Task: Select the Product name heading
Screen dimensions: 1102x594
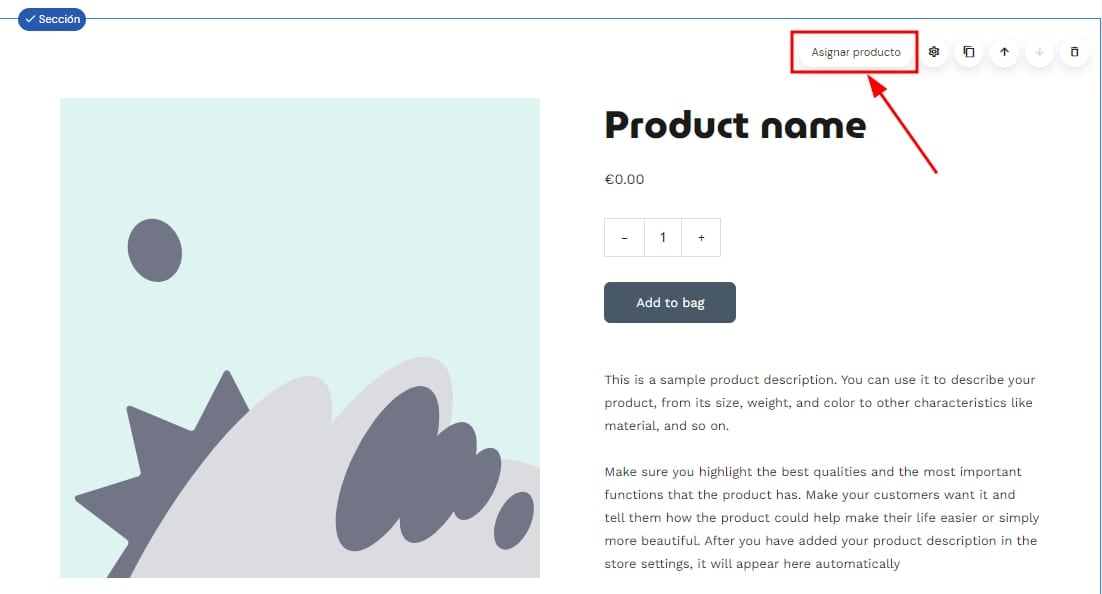Action: pos(735,125)
